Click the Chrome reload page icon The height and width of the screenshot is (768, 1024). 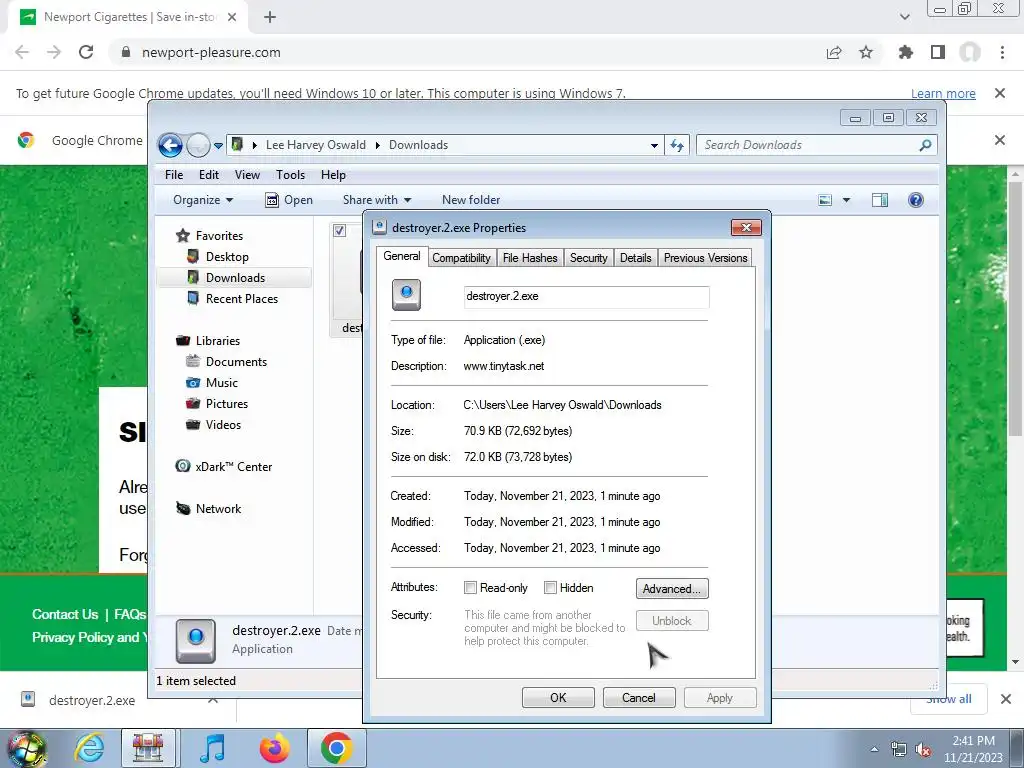(x=86, y=52)
